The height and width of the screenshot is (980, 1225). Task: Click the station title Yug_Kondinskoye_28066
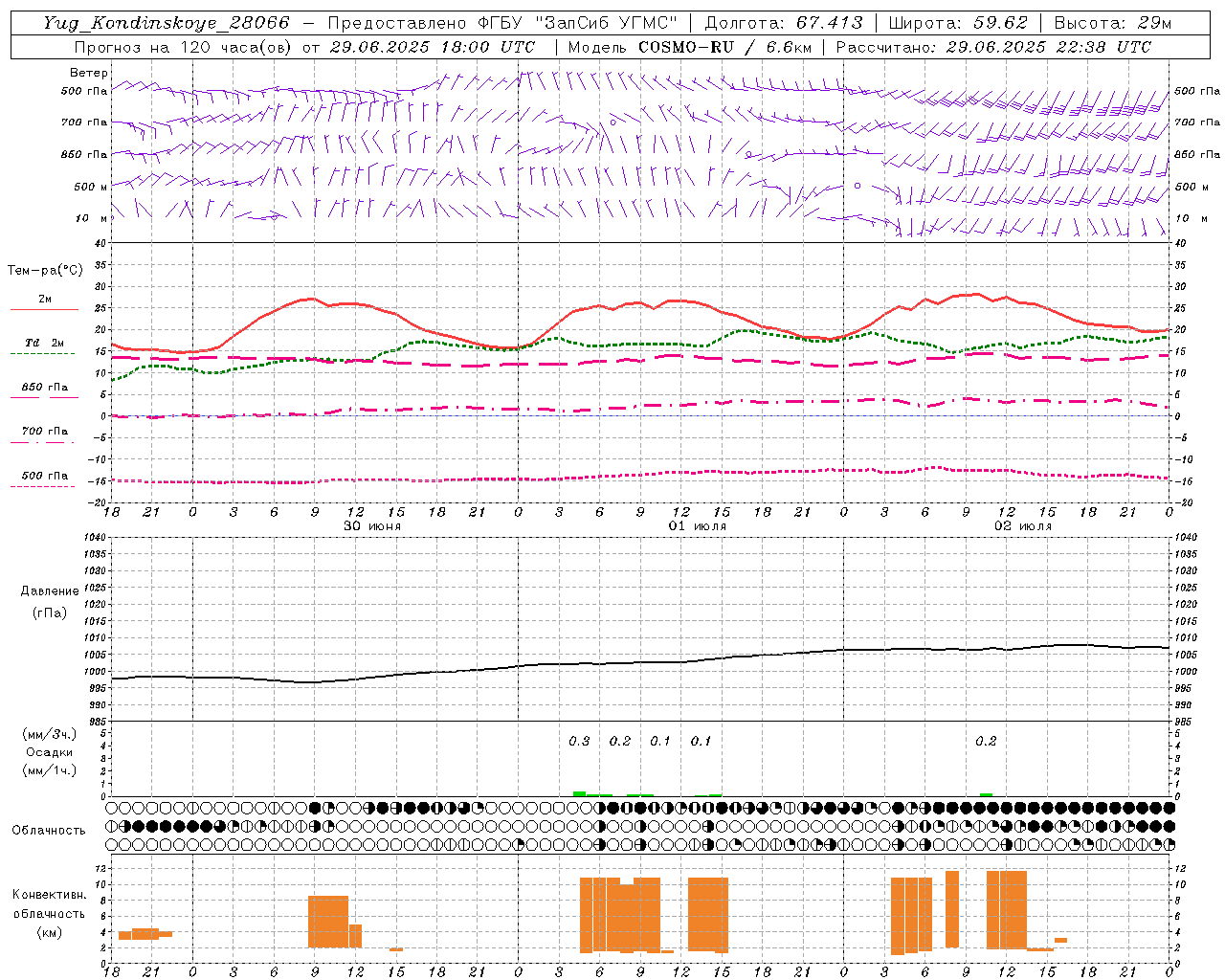167,23
